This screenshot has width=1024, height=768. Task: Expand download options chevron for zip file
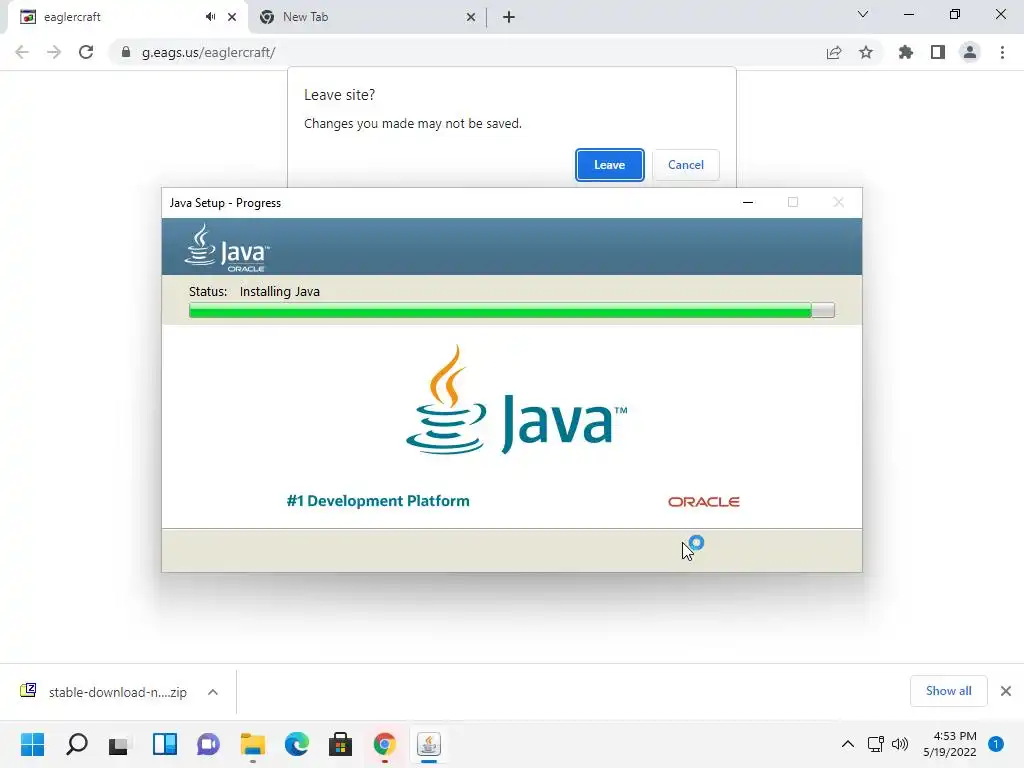(x=213, y=692)
